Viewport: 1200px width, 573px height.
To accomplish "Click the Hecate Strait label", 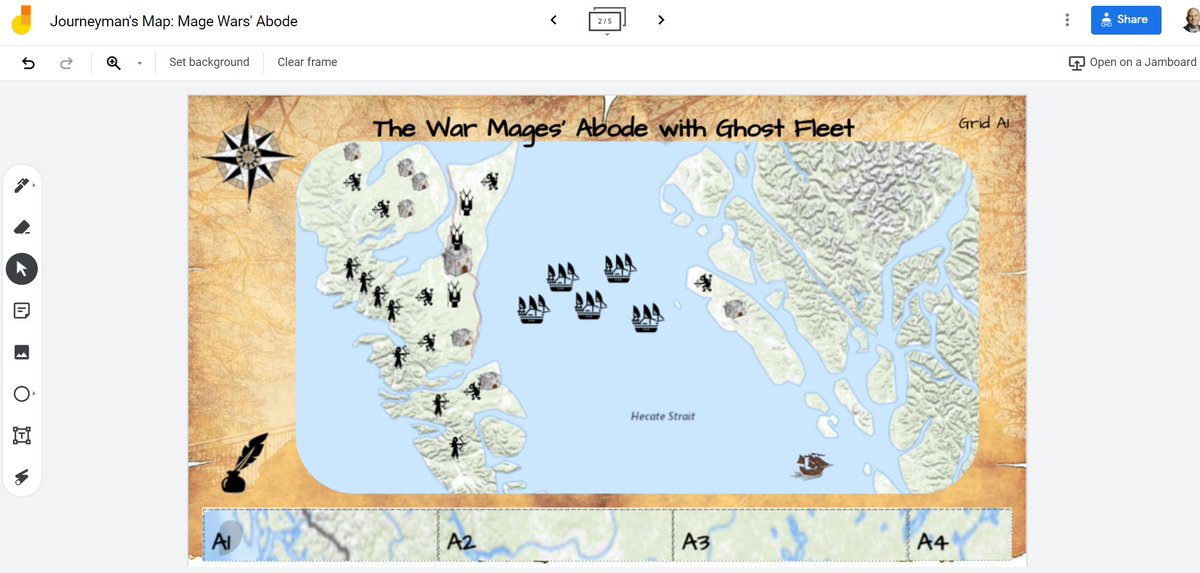I will tap(663, 416).
